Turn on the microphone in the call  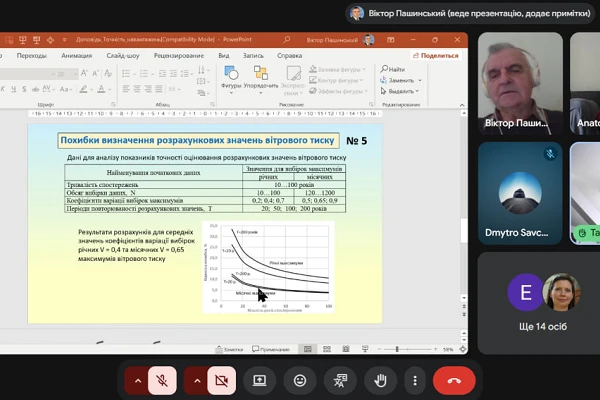tap(162, 380)
